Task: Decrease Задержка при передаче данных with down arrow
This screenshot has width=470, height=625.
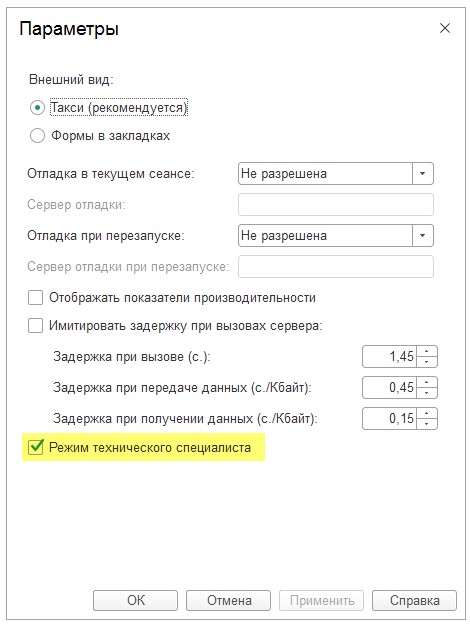Action: (x=427, y=393)
